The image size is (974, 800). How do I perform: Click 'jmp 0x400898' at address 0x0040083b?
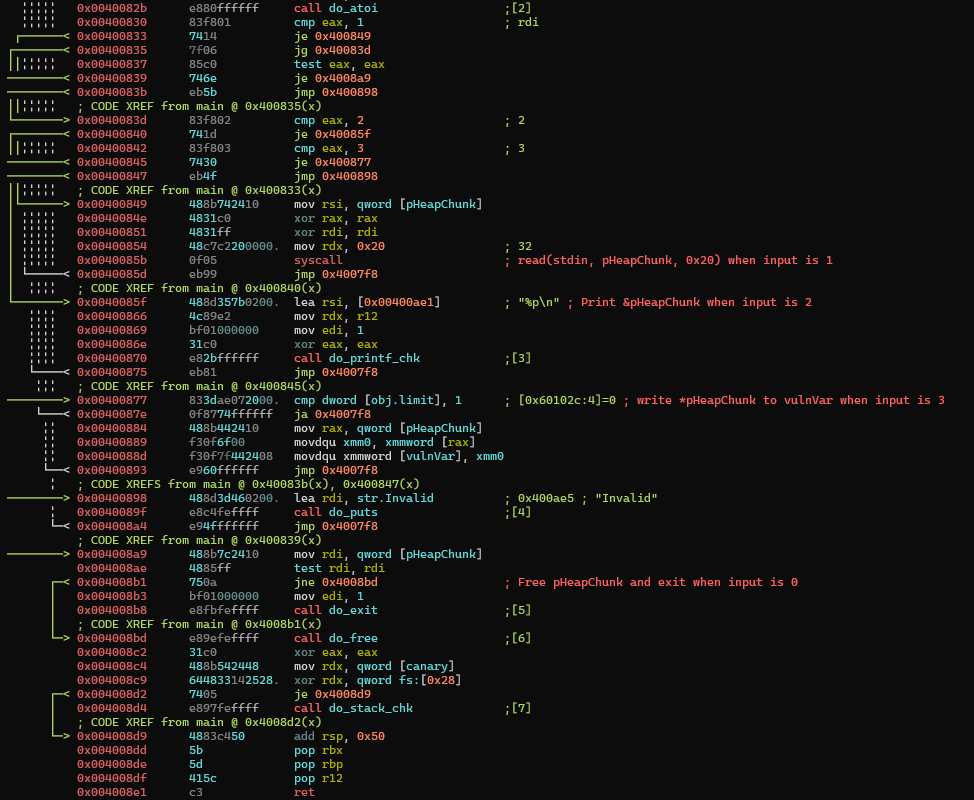[335, 93]
